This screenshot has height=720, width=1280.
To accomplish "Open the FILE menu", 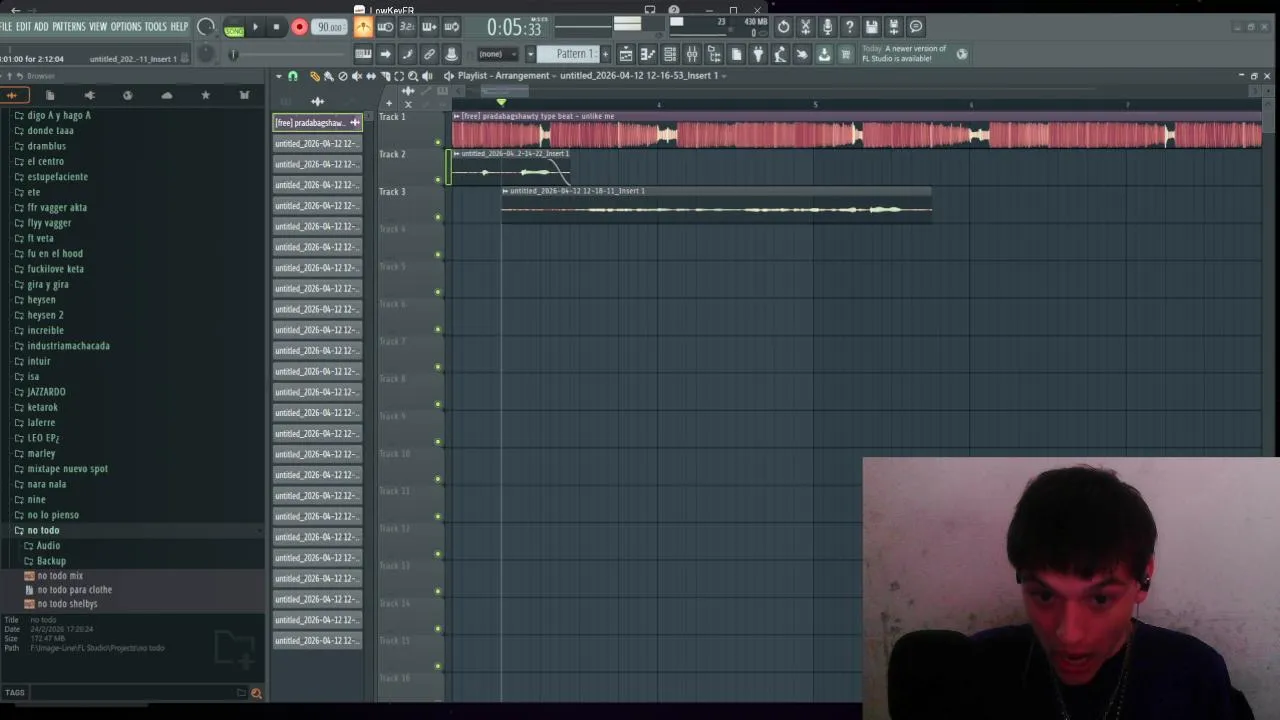I will [6, 27].
